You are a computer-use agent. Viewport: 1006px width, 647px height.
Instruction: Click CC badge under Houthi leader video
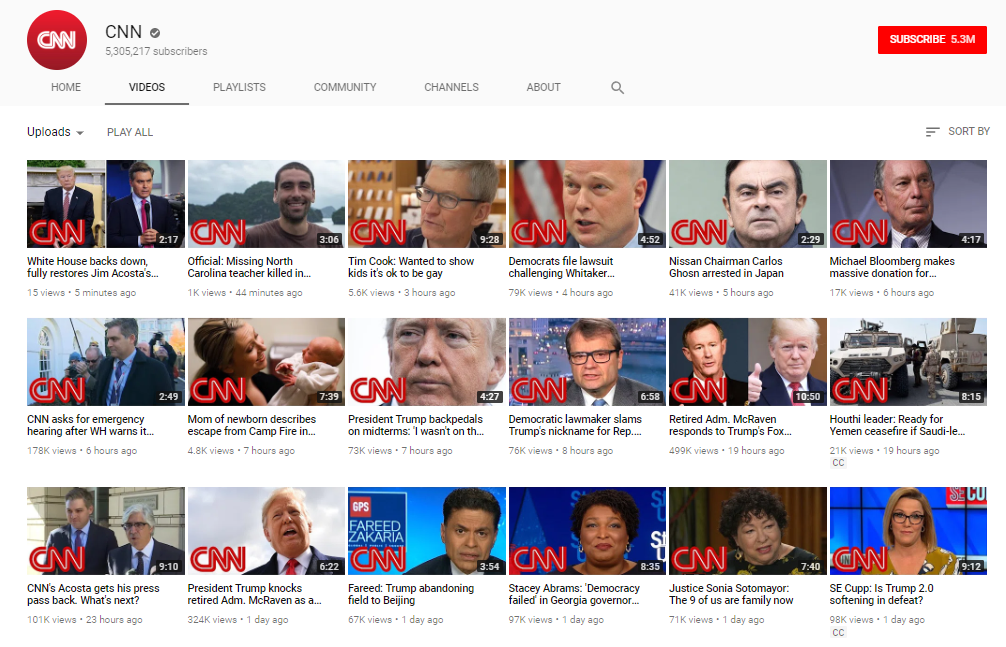click(838, 463)
